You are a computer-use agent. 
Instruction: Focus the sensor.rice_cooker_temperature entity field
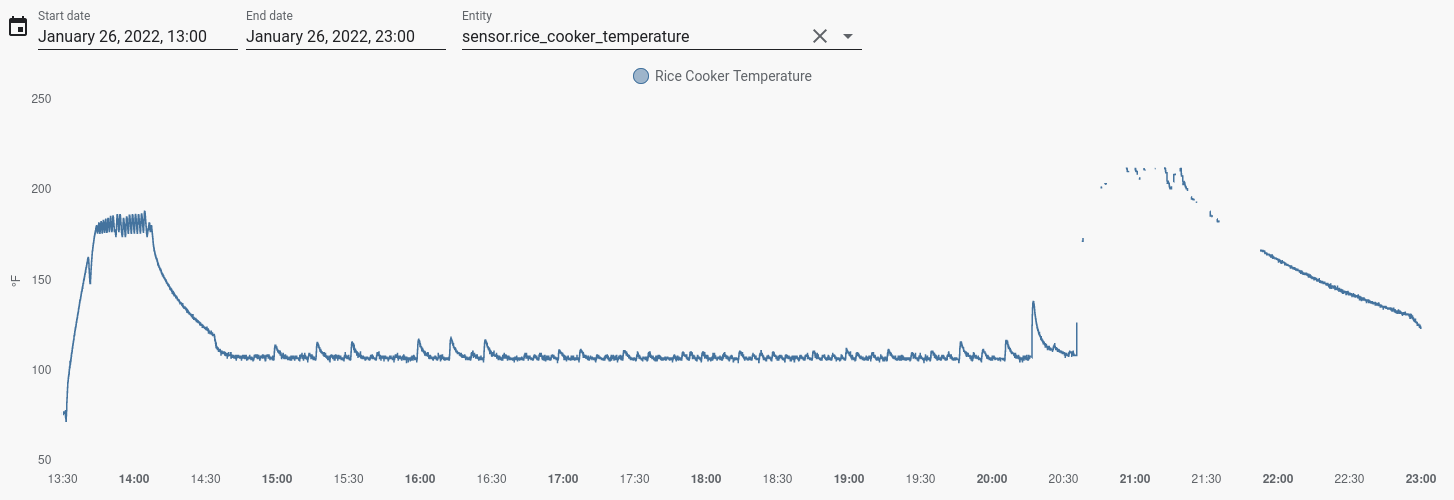coord(630,37)
